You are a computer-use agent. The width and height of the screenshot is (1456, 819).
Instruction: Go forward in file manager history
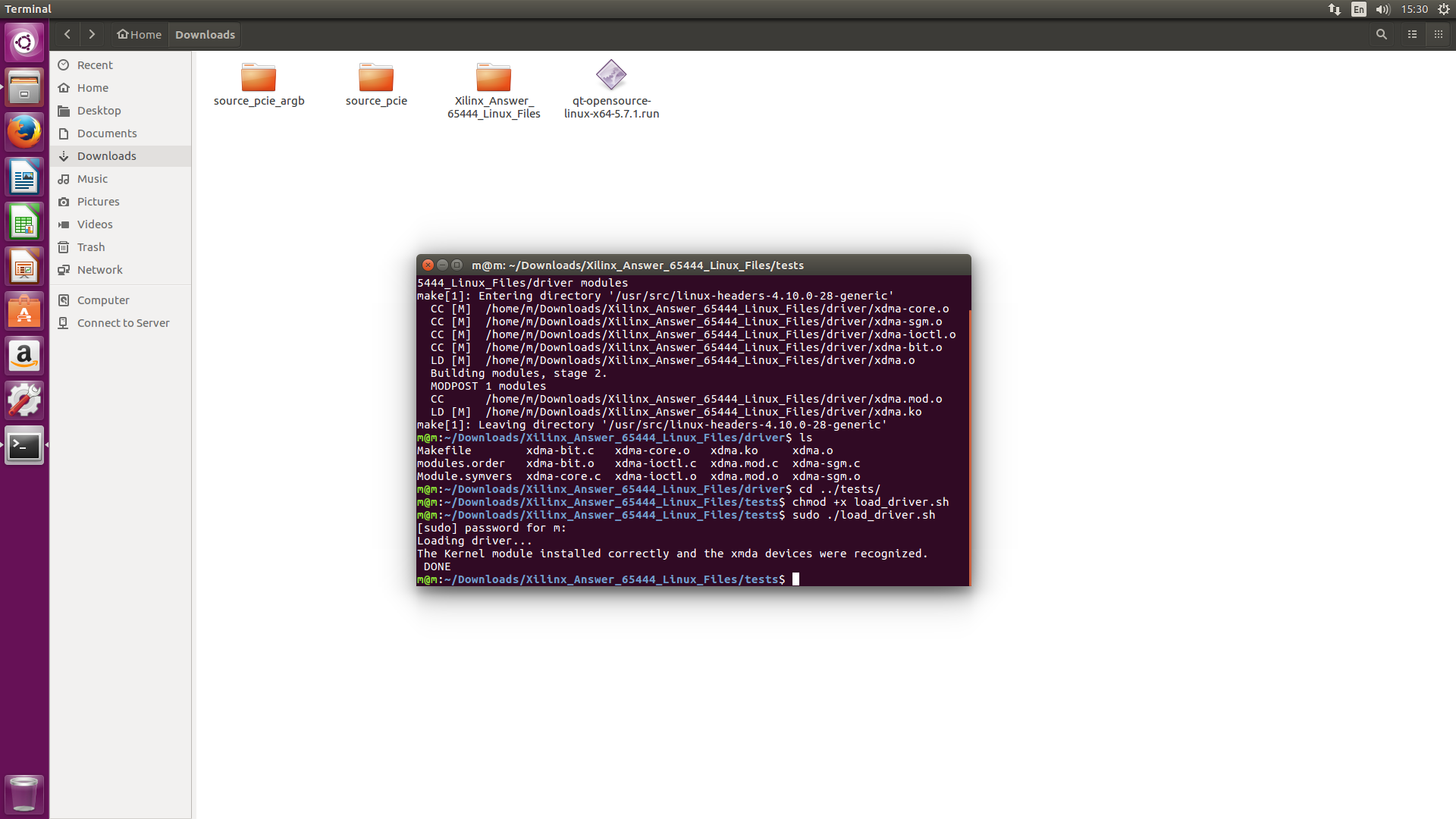click(x=92, y=34)
